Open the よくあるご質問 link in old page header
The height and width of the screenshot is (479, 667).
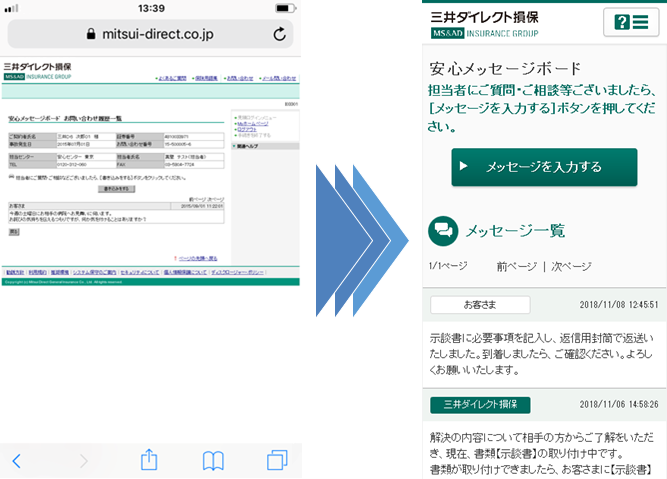[x=171, y=78]
